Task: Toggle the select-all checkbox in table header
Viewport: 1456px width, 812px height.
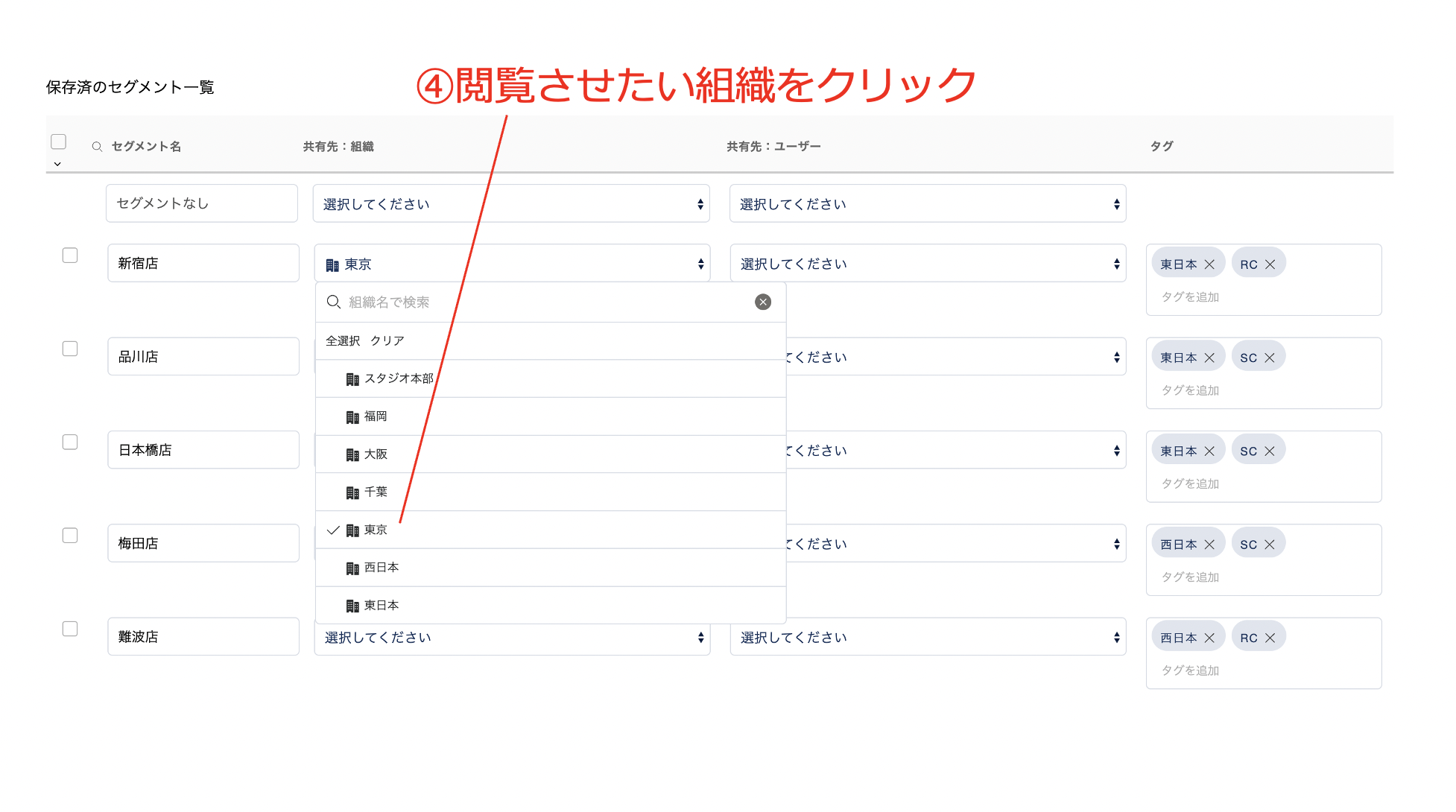Action: pyautogui.click(x=58, y=142)
